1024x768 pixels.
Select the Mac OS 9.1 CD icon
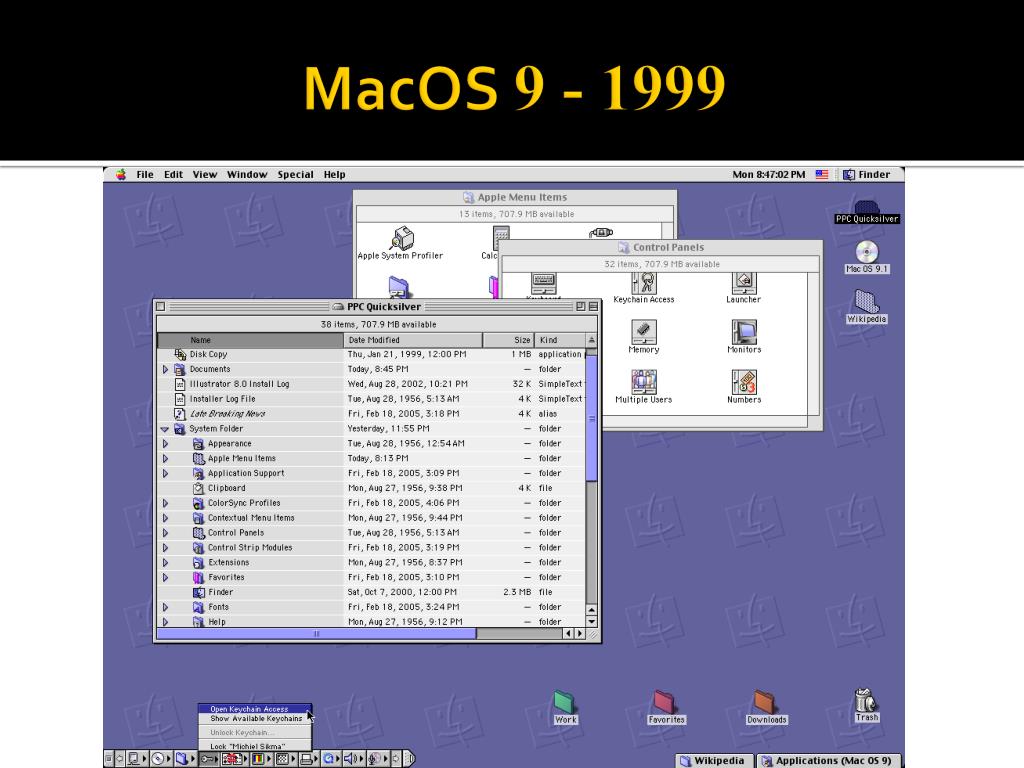867,257
